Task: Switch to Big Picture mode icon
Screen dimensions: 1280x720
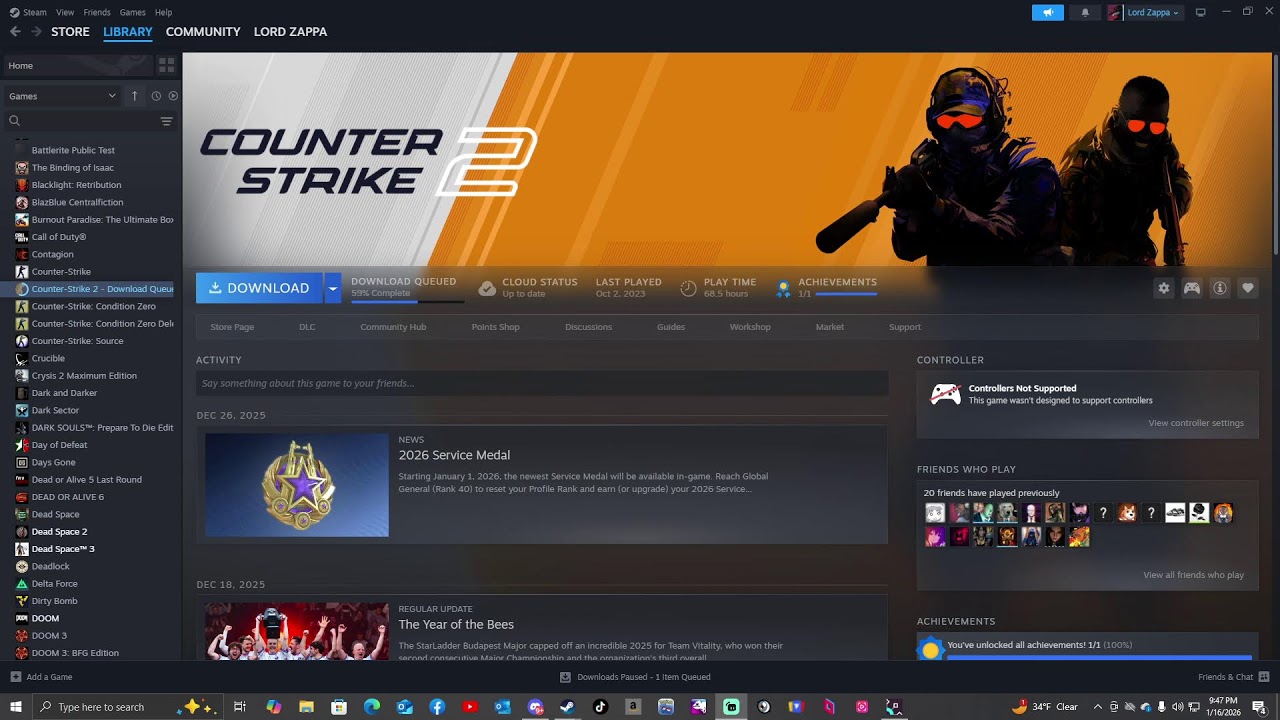Action: 1201,12
